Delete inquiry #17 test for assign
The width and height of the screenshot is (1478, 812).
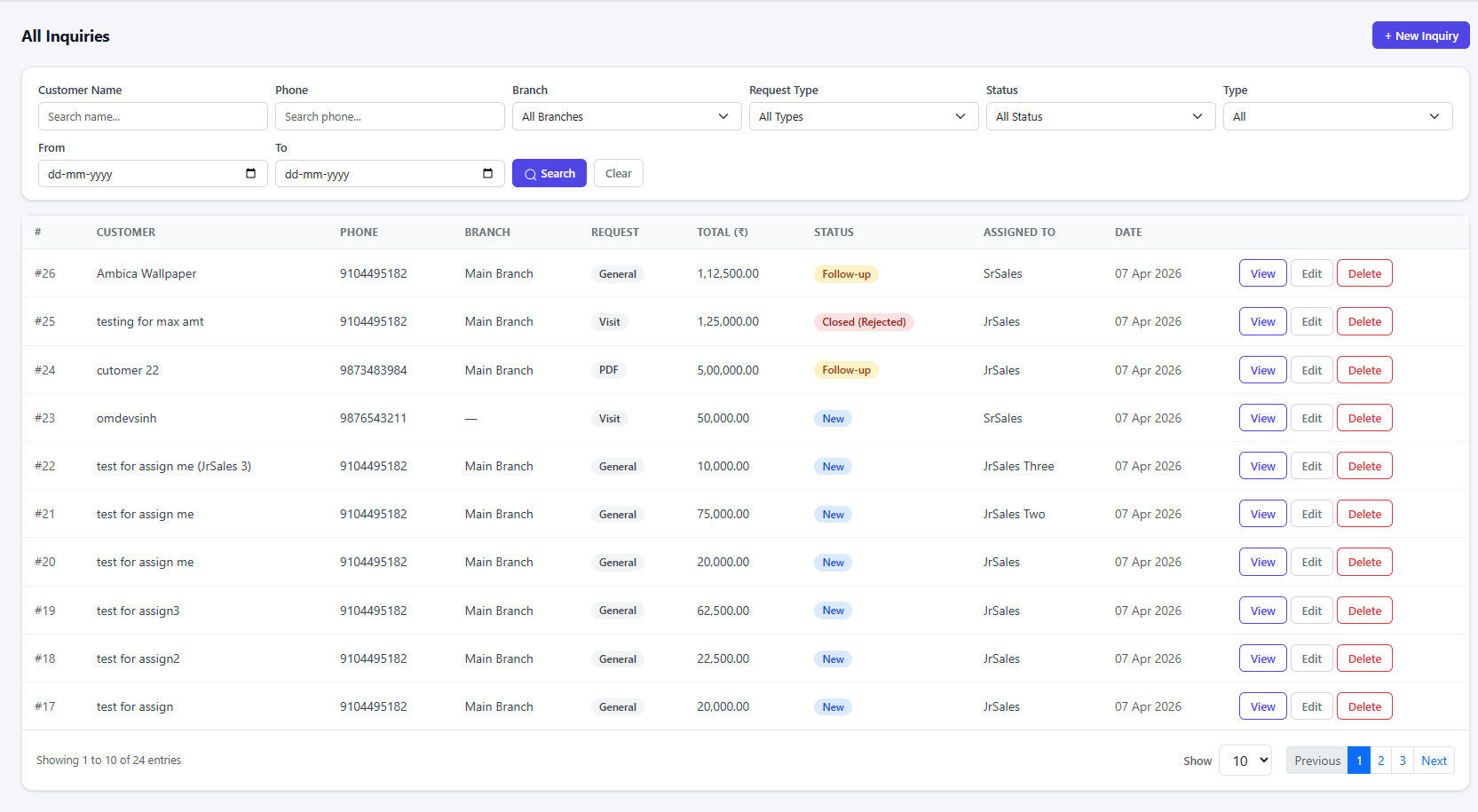tap(1364, 706)
